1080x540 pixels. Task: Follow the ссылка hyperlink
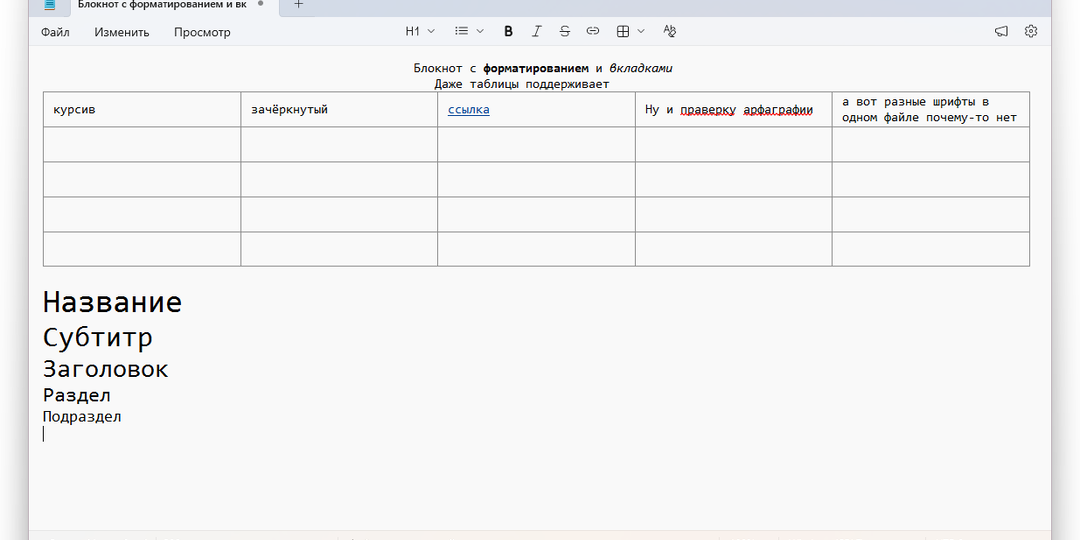[x=468, y=110]
